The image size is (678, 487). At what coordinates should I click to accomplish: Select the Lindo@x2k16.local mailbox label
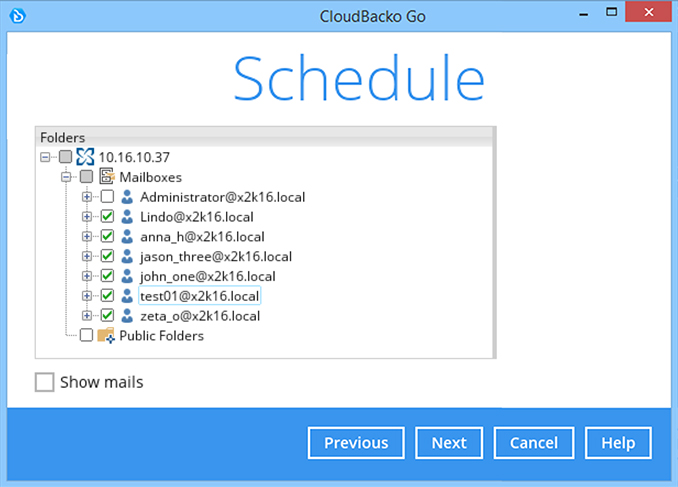(x=196, y=217)
